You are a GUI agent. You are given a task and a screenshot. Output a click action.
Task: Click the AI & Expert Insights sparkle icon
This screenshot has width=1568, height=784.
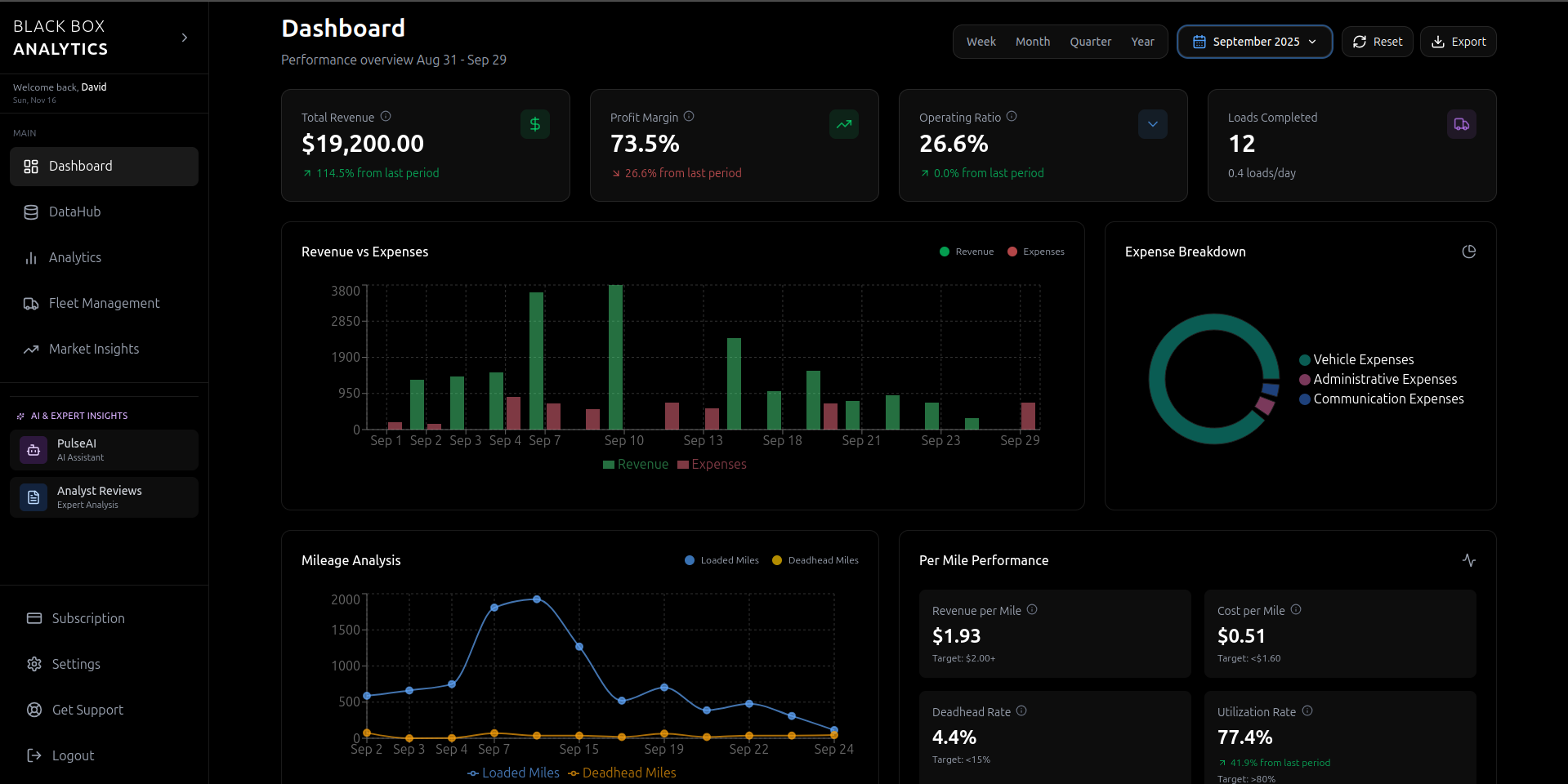(20, 416)
